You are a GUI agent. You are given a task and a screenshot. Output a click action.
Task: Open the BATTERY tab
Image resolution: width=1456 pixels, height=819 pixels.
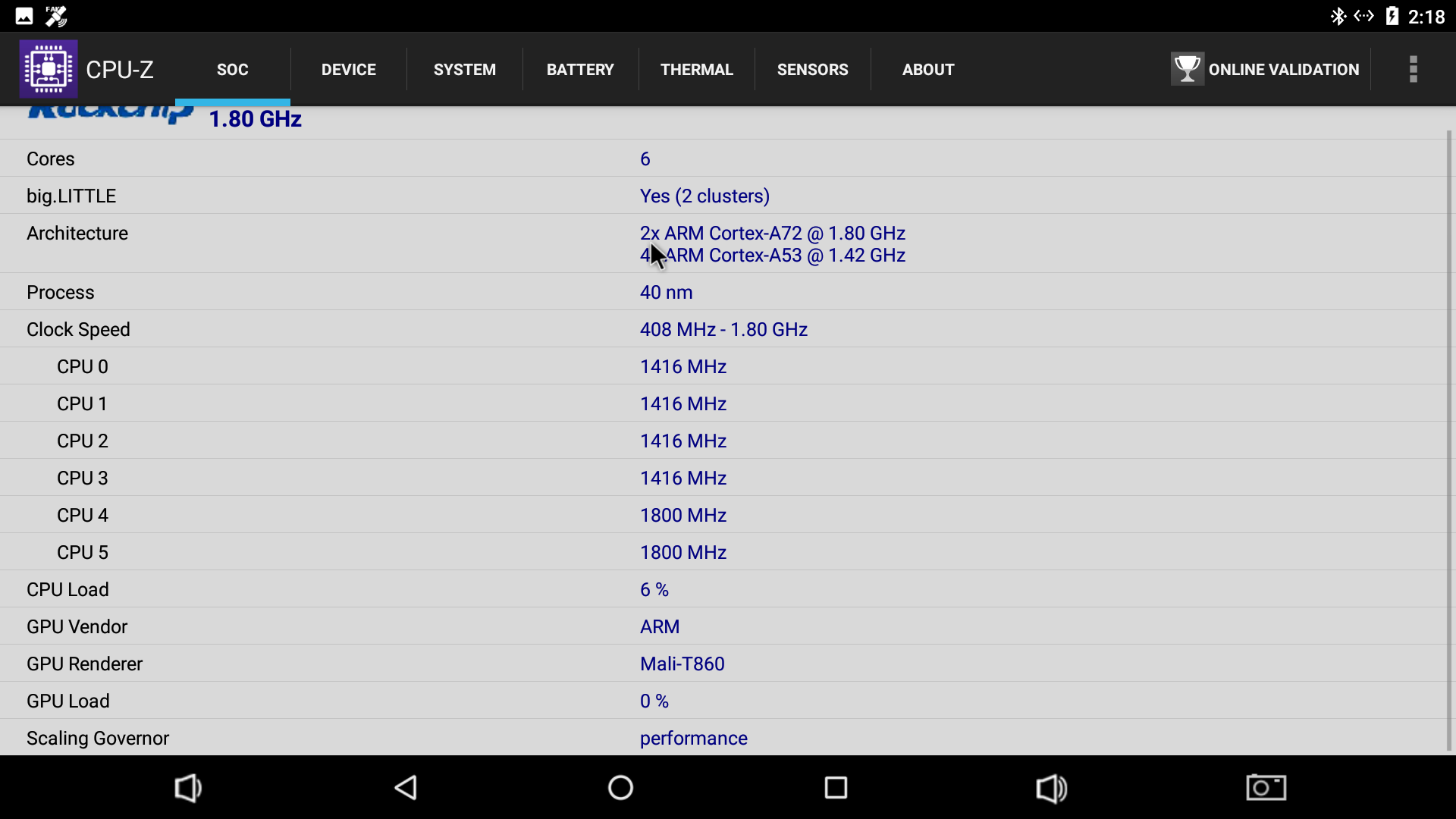point(580,69)
